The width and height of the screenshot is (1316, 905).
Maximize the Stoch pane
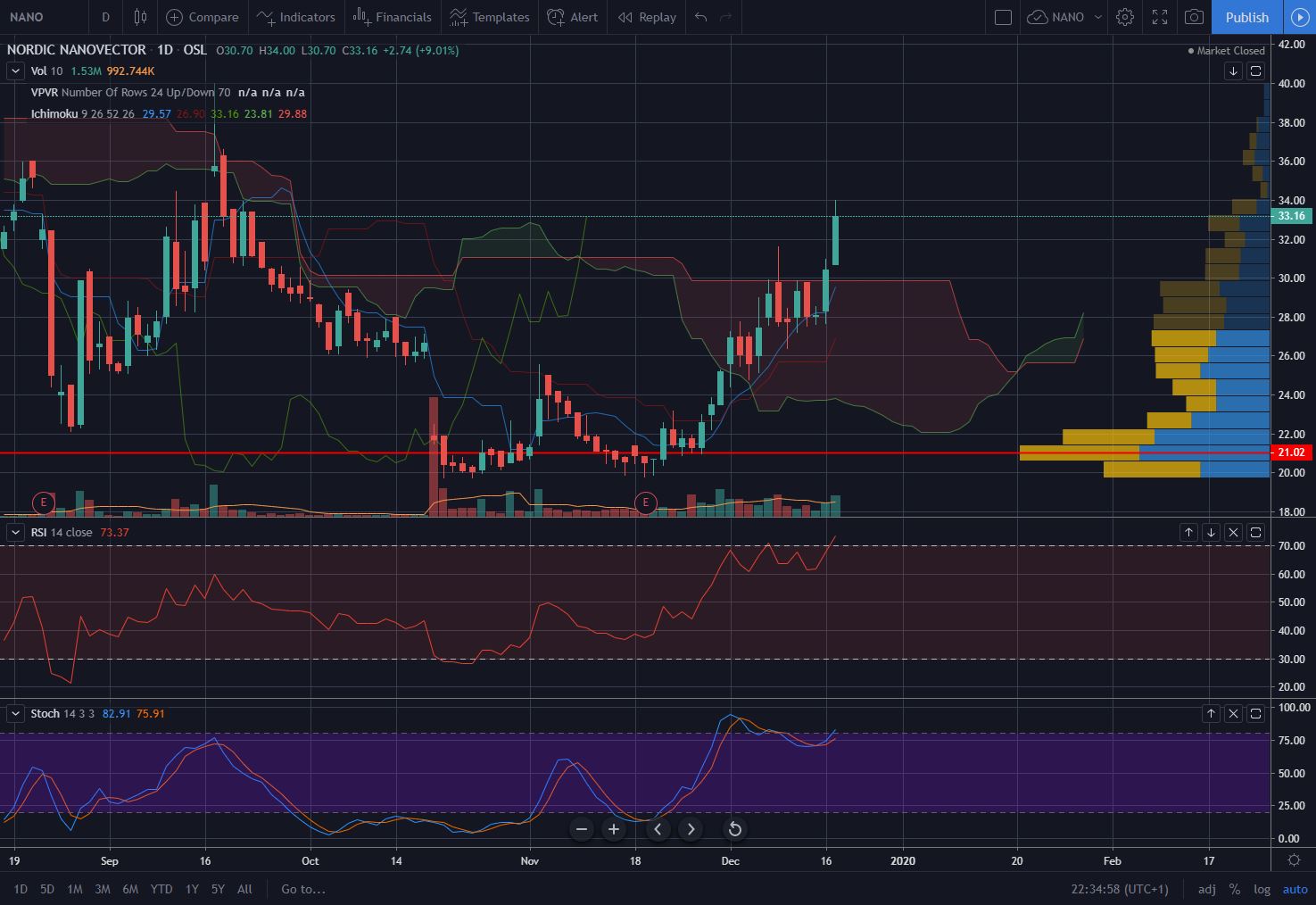[x=1255, y=713]
